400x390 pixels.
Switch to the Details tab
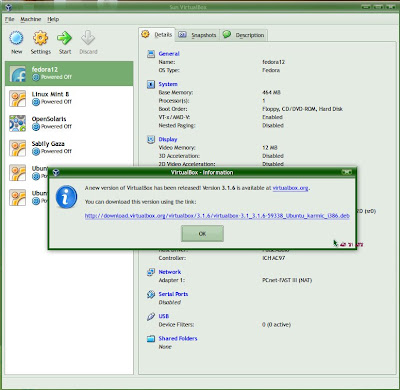(157, 34)
